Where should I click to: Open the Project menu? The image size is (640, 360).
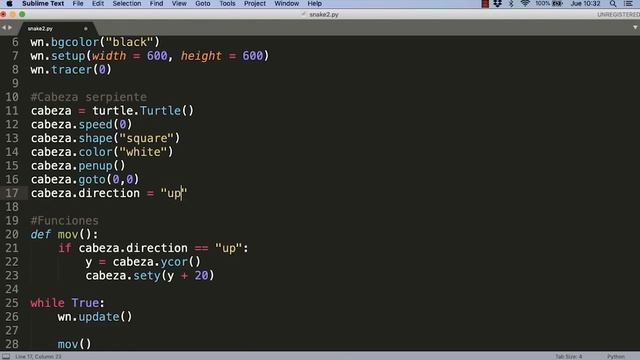255,4
